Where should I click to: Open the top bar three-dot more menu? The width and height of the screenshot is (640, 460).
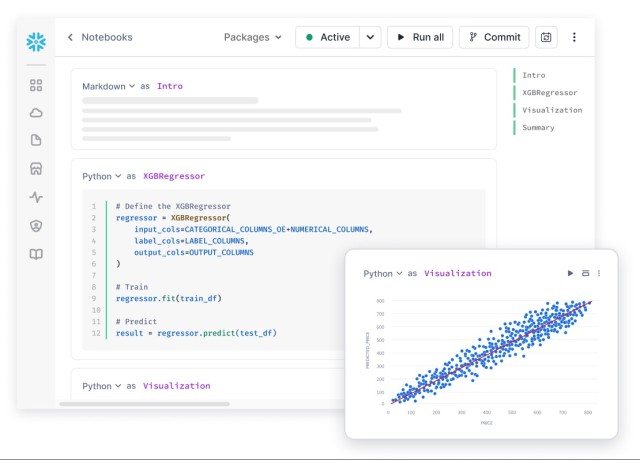coord(574,37)
